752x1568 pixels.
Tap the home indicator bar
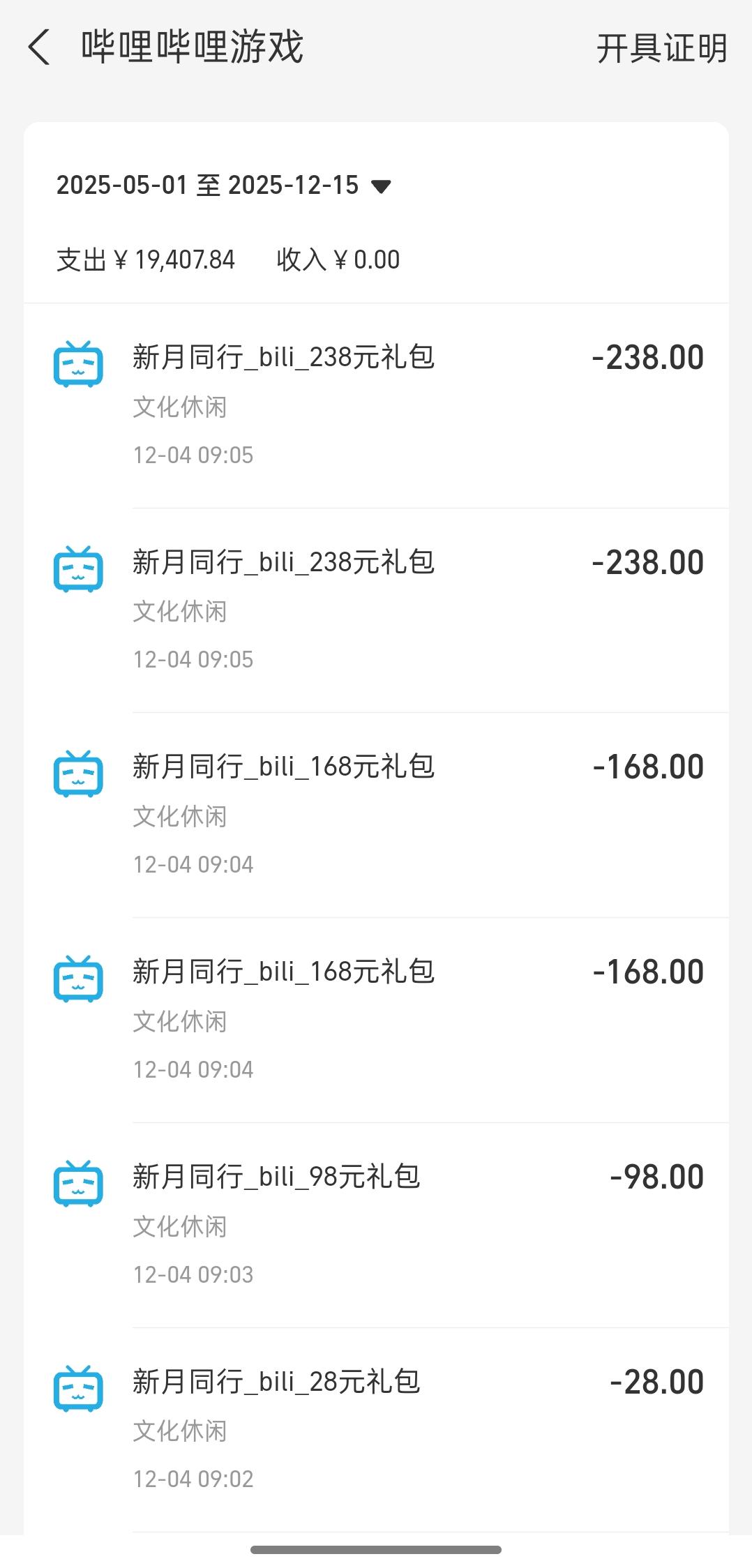(x=376, y=1550)
